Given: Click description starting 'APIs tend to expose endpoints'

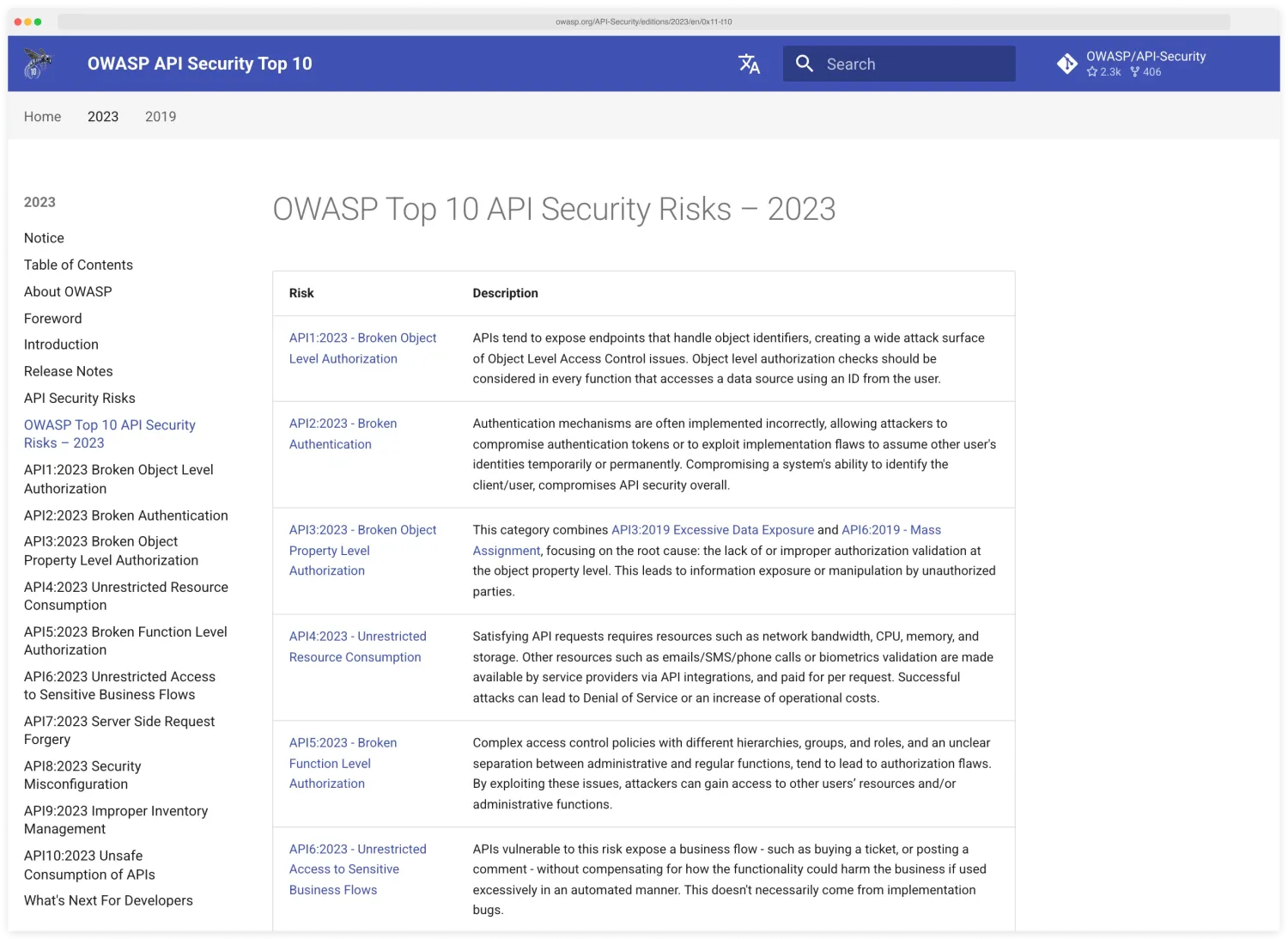Looking at the screenshot, I should tap(729, 358).
